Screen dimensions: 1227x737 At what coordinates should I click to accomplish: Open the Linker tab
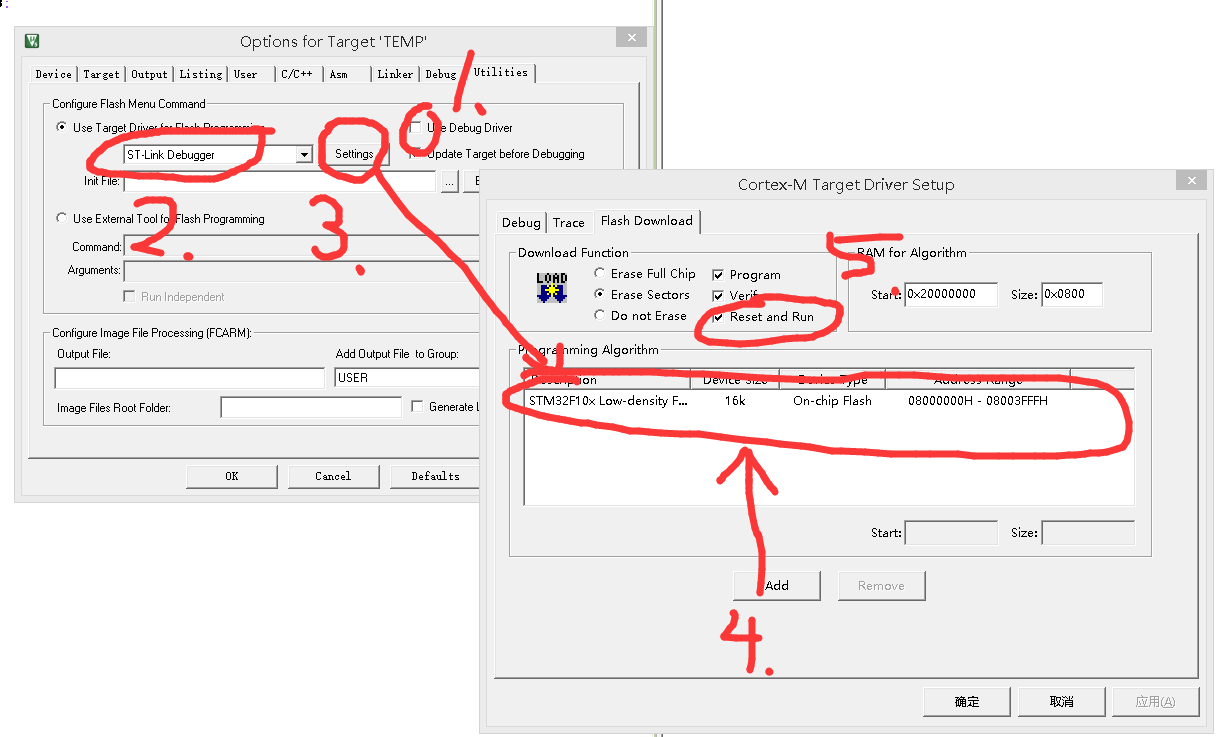coord(395,74)
